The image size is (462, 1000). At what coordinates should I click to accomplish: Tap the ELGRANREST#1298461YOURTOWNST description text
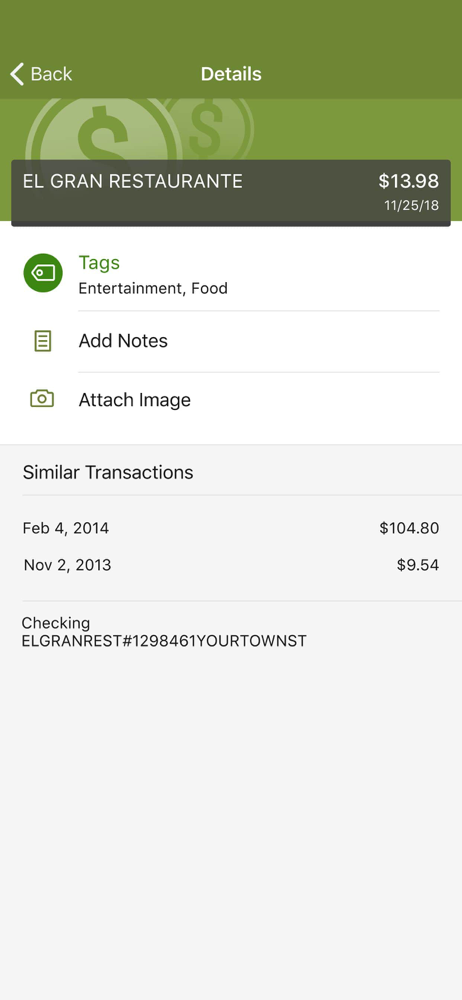(x=164, y=641)
